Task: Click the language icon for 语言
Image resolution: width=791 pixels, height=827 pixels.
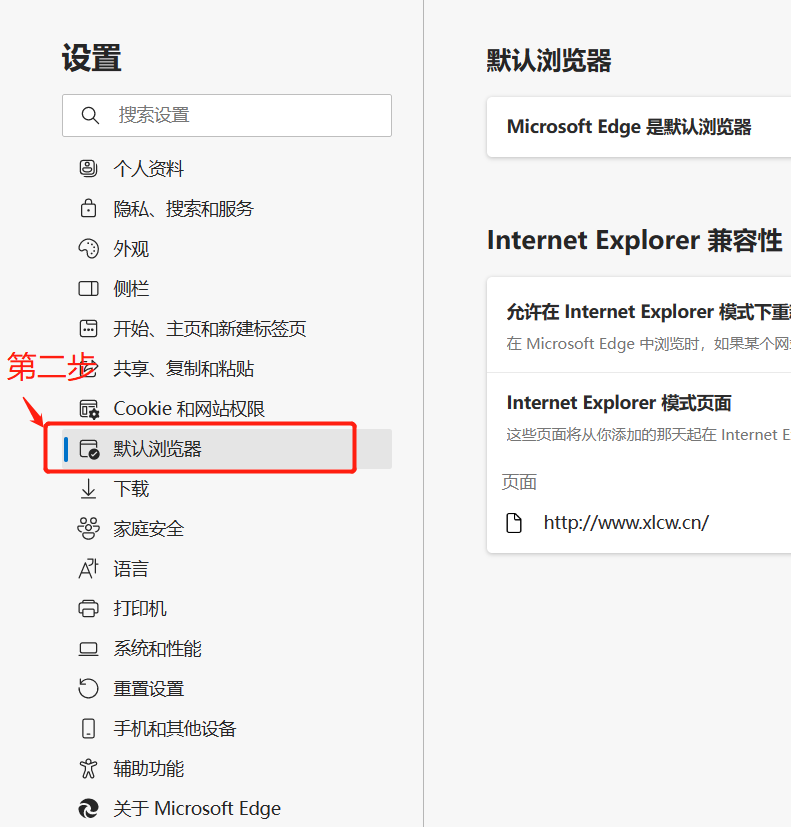Action: pyautogui.click(x=88, y=569)
